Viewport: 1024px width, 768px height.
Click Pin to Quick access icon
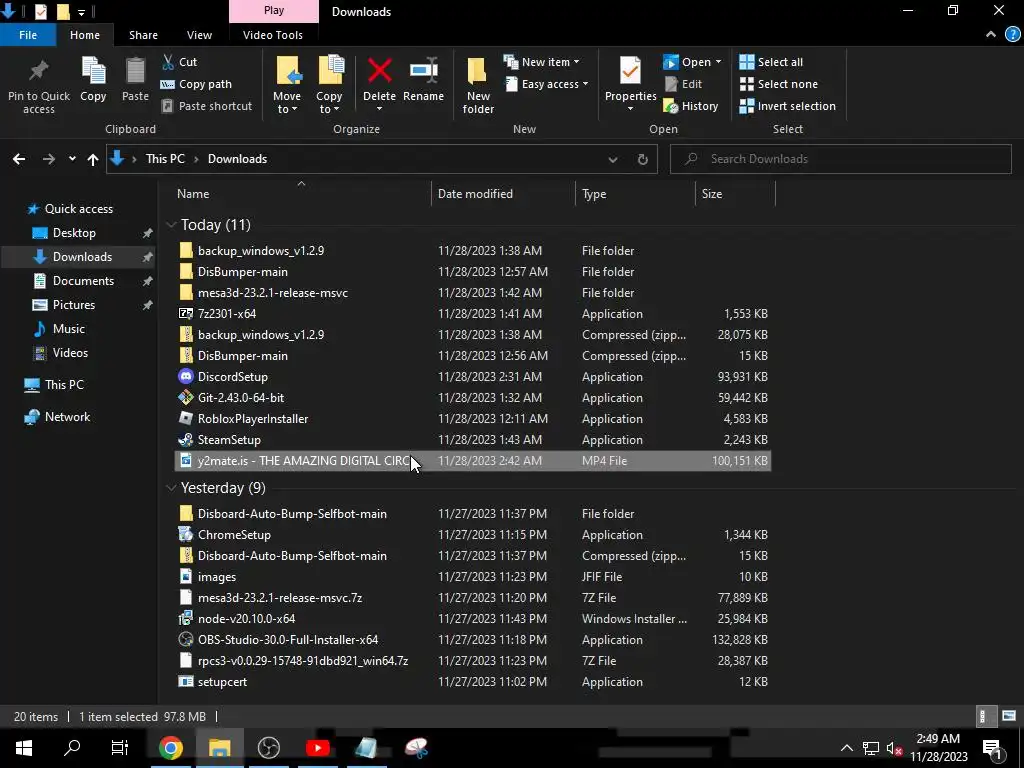point(39,71)
